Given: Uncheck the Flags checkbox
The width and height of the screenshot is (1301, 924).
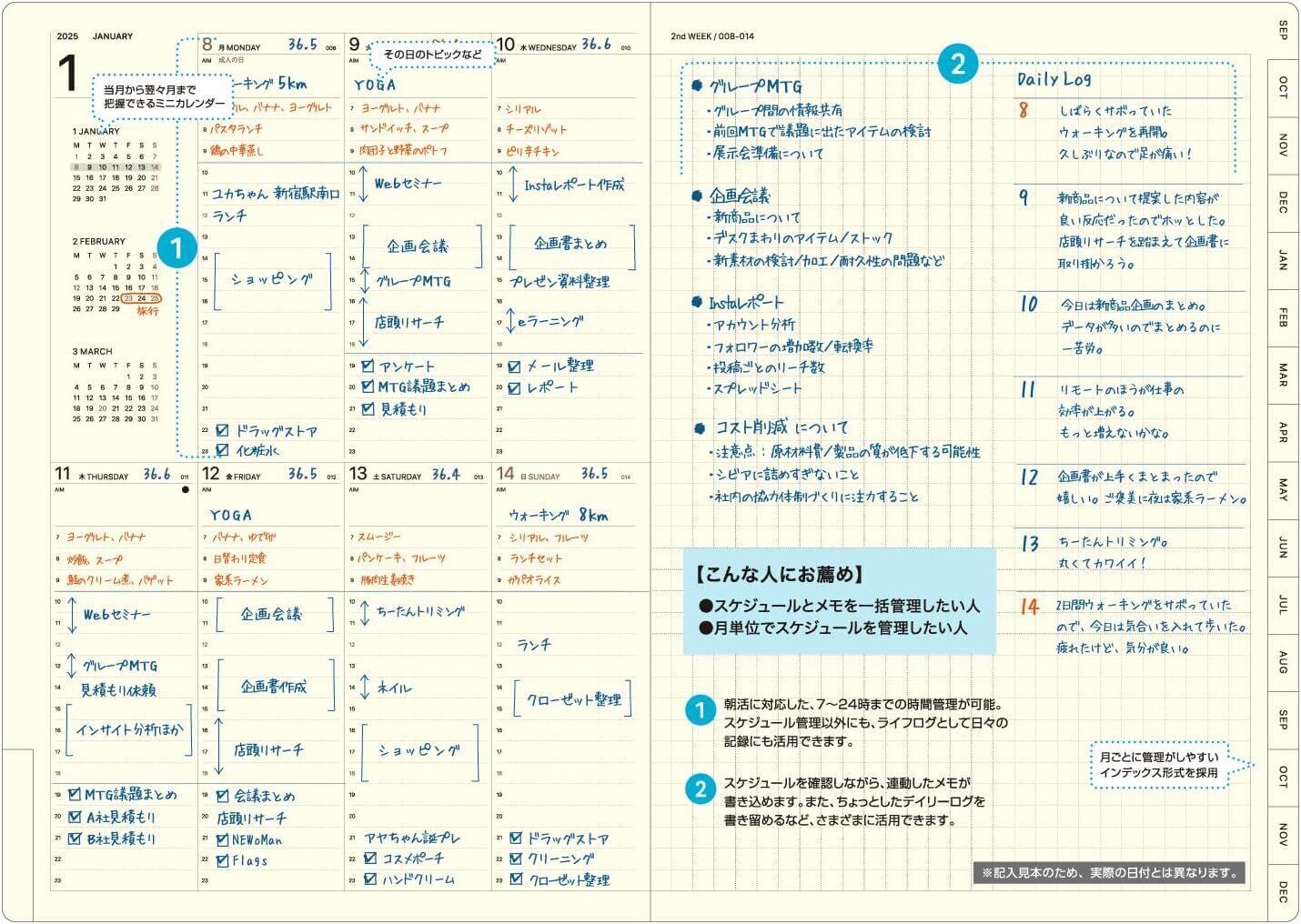Looking at the screenshot, I should (221, 860).
